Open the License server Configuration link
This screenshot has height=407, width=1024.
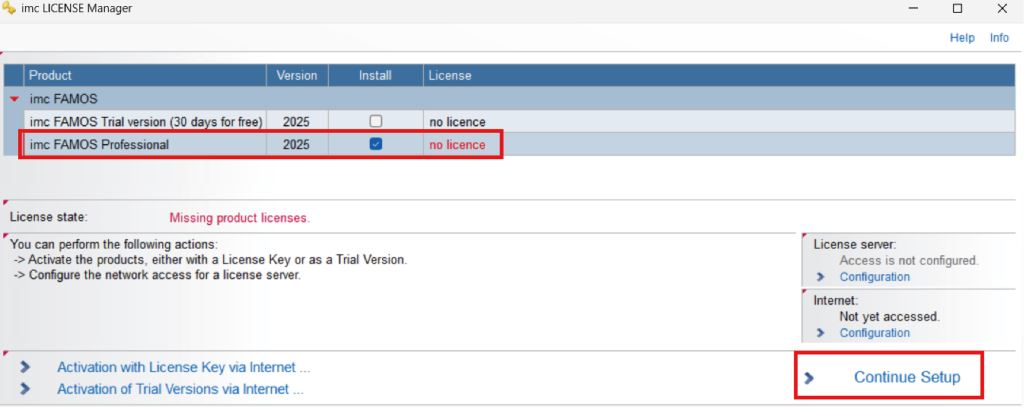click(874, 277)
